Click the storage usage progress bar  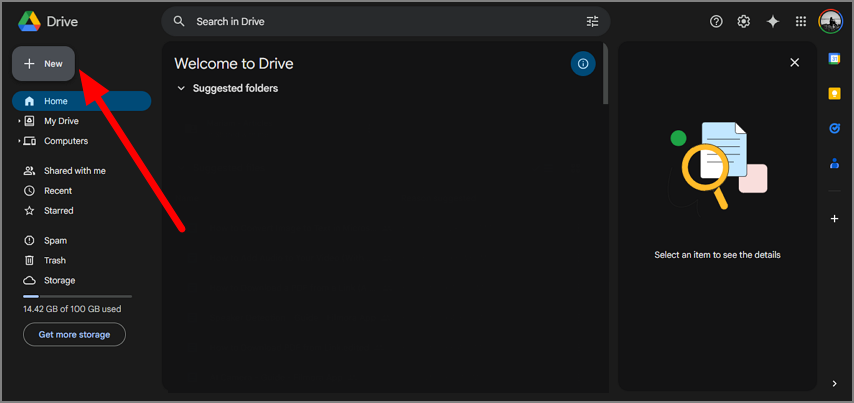[77, 296]
